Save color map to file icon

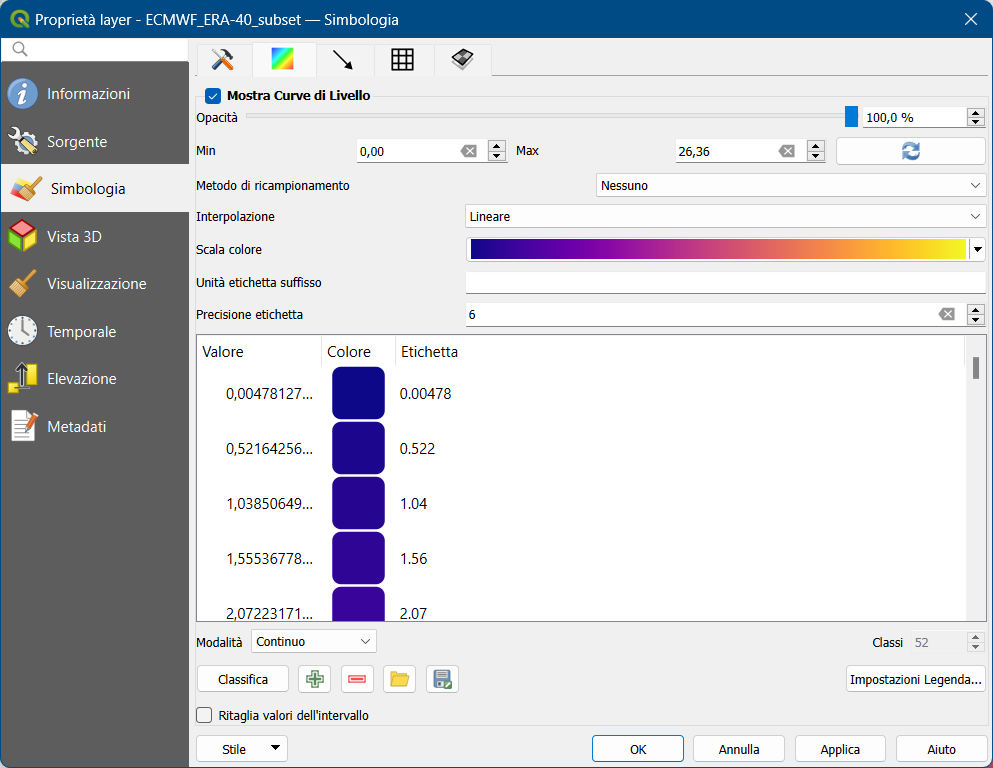coord(442,679)
